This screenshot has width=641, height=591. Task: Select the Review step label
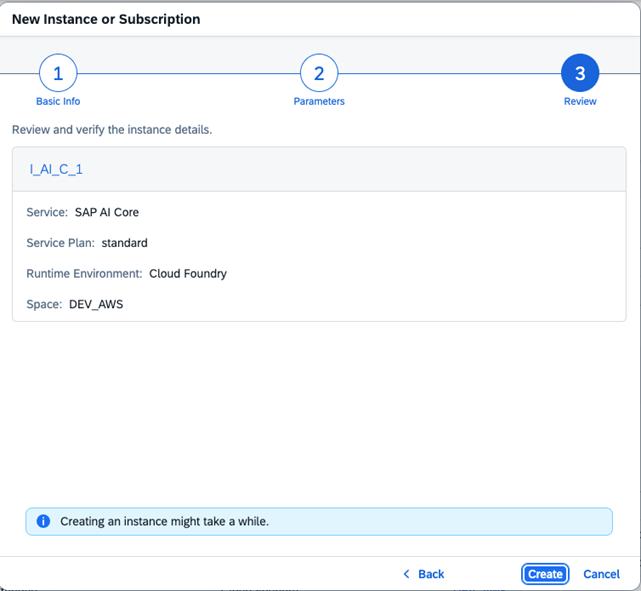580,101
